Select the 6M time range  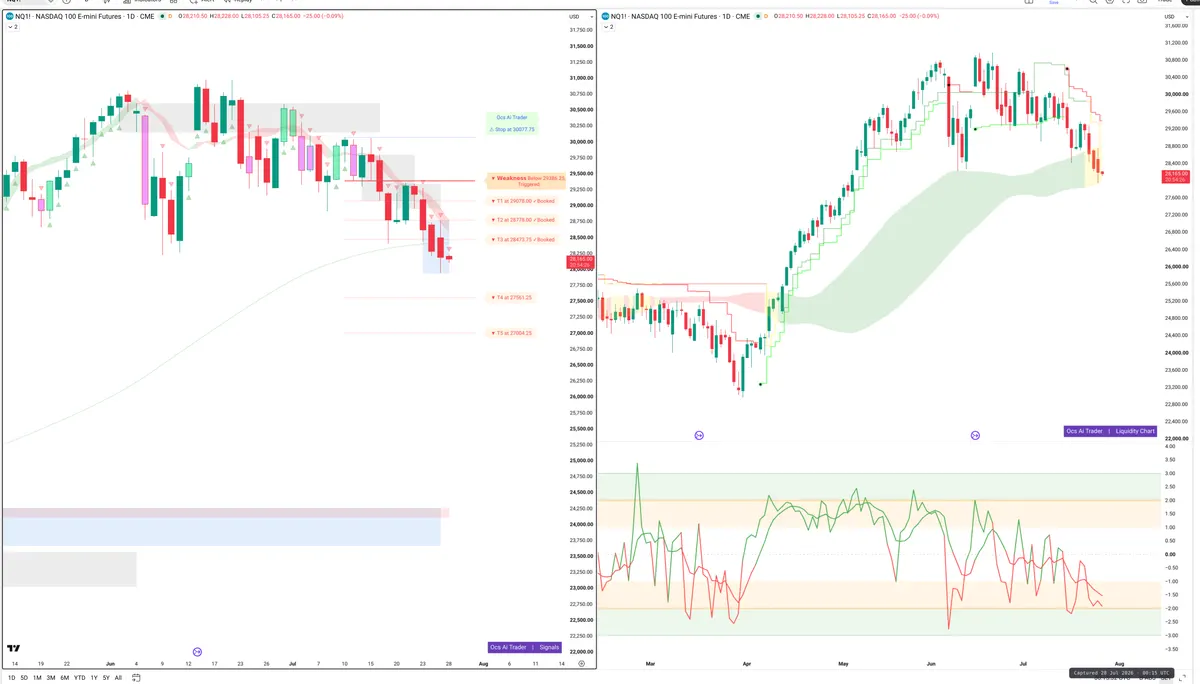[x=64, y=677]
